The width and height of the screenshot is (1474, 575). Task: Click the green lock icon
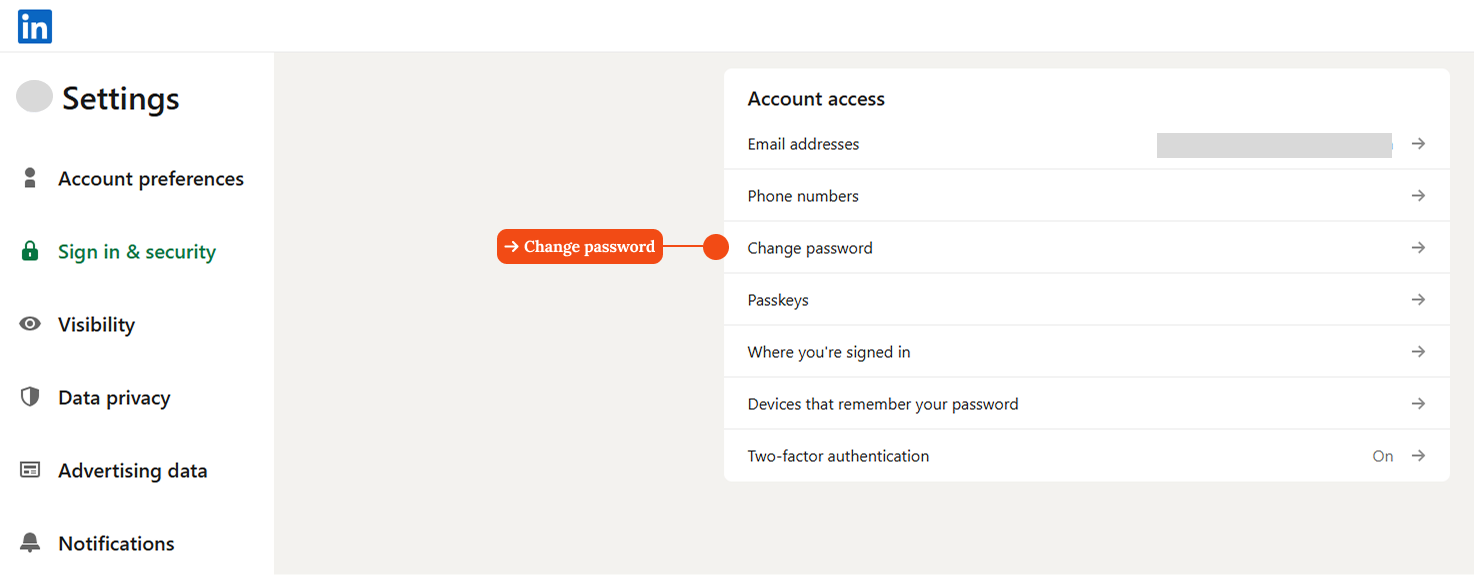30,251
